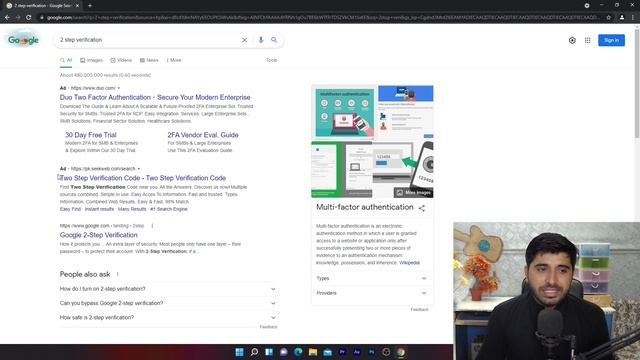Go back with the browser back arrow
The width and height of the screenshot is (640, 360).
click(x=7, y=17)
